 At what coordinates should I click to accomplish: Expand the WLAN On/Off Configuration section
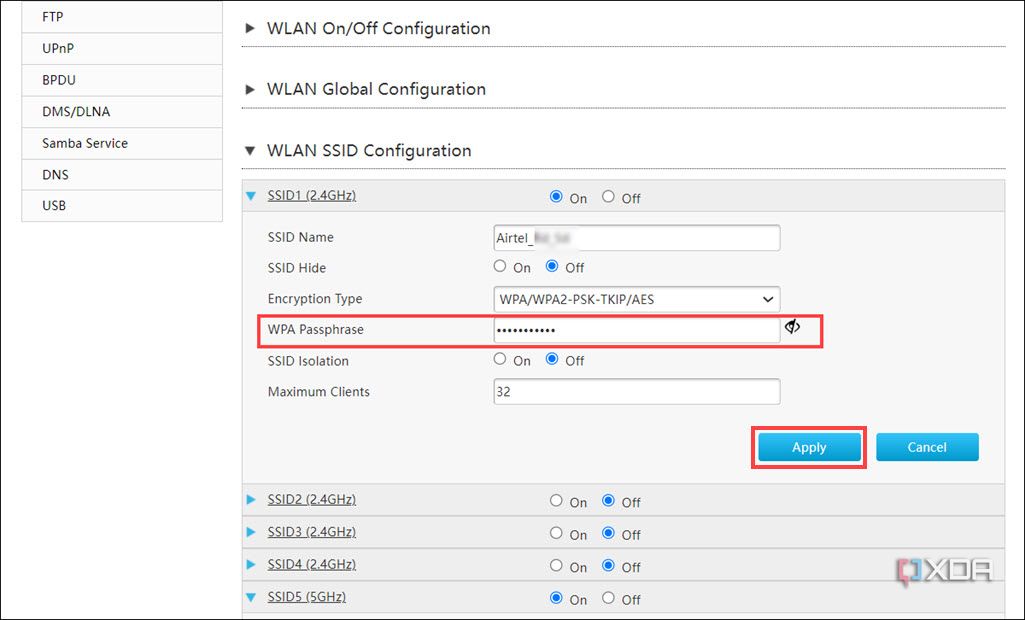pos(249,28)
